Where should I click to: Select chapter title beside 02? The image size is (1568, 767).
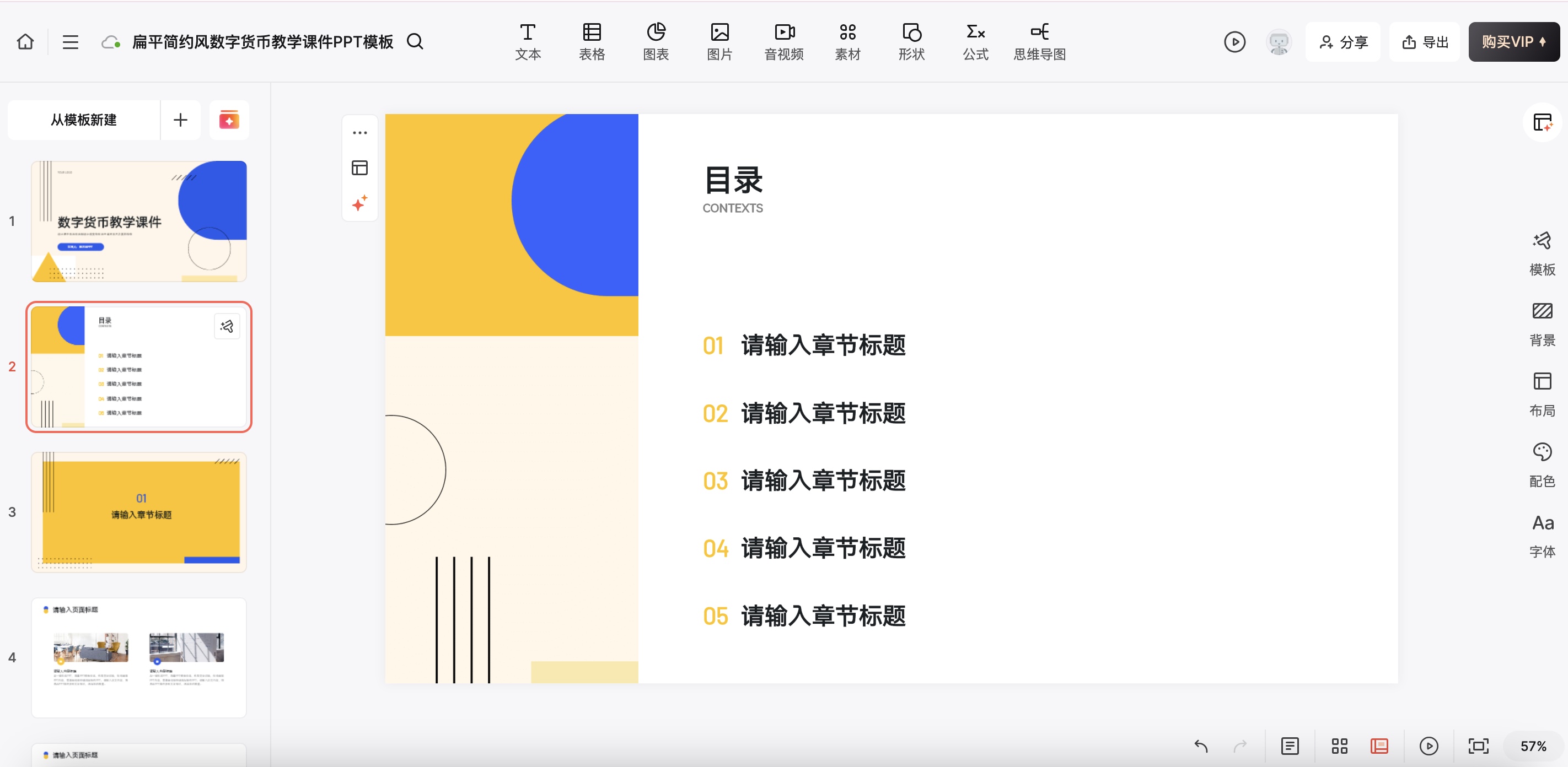tap(823, 414)
